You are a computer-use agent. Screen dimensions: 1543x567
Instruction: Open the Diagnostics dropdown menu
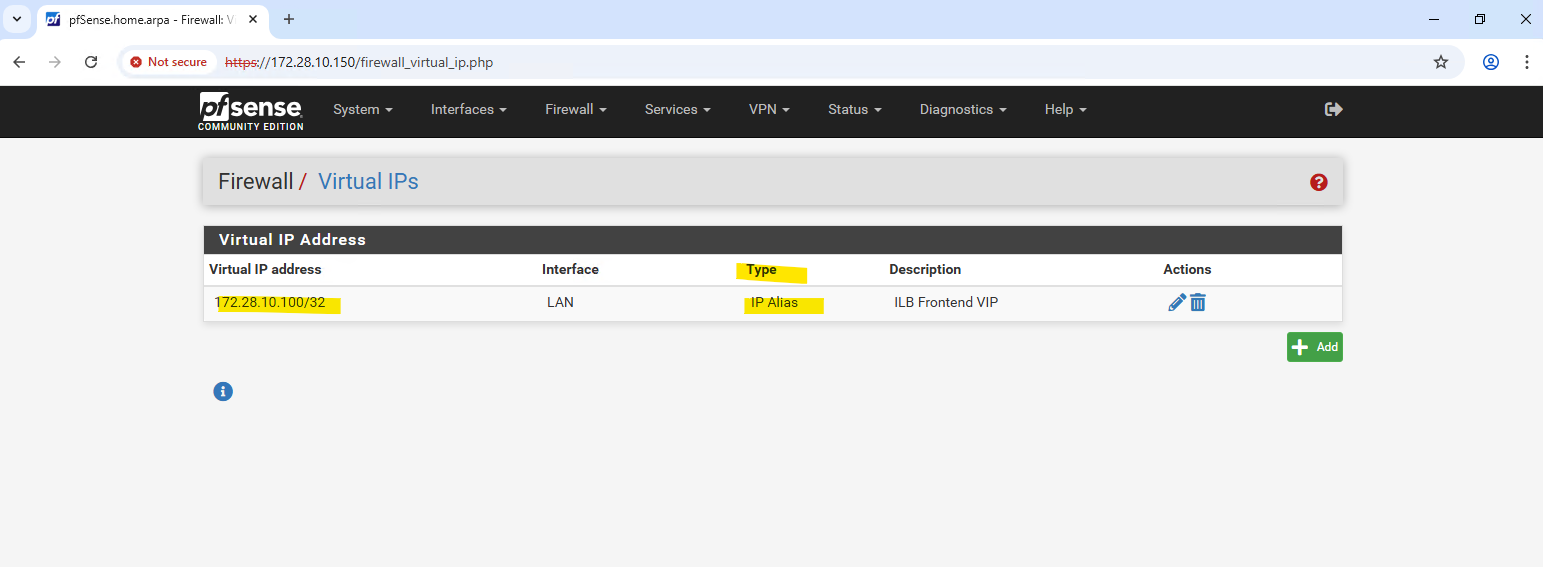pyautogui.click(x=963, y=109)
